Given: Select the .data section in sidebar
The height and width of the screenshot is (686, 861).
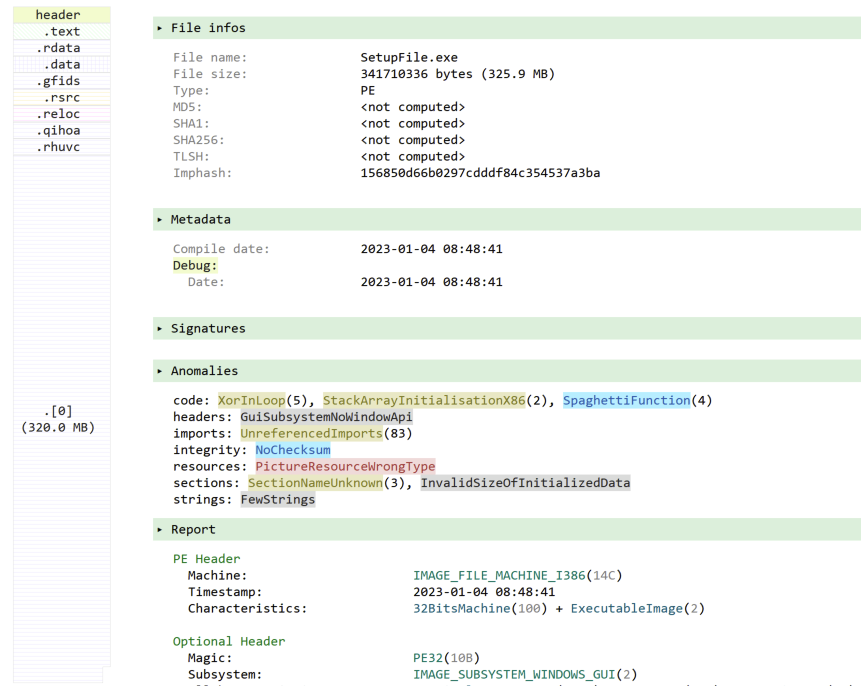Looking at the screenshot, I should click(62, 64).
